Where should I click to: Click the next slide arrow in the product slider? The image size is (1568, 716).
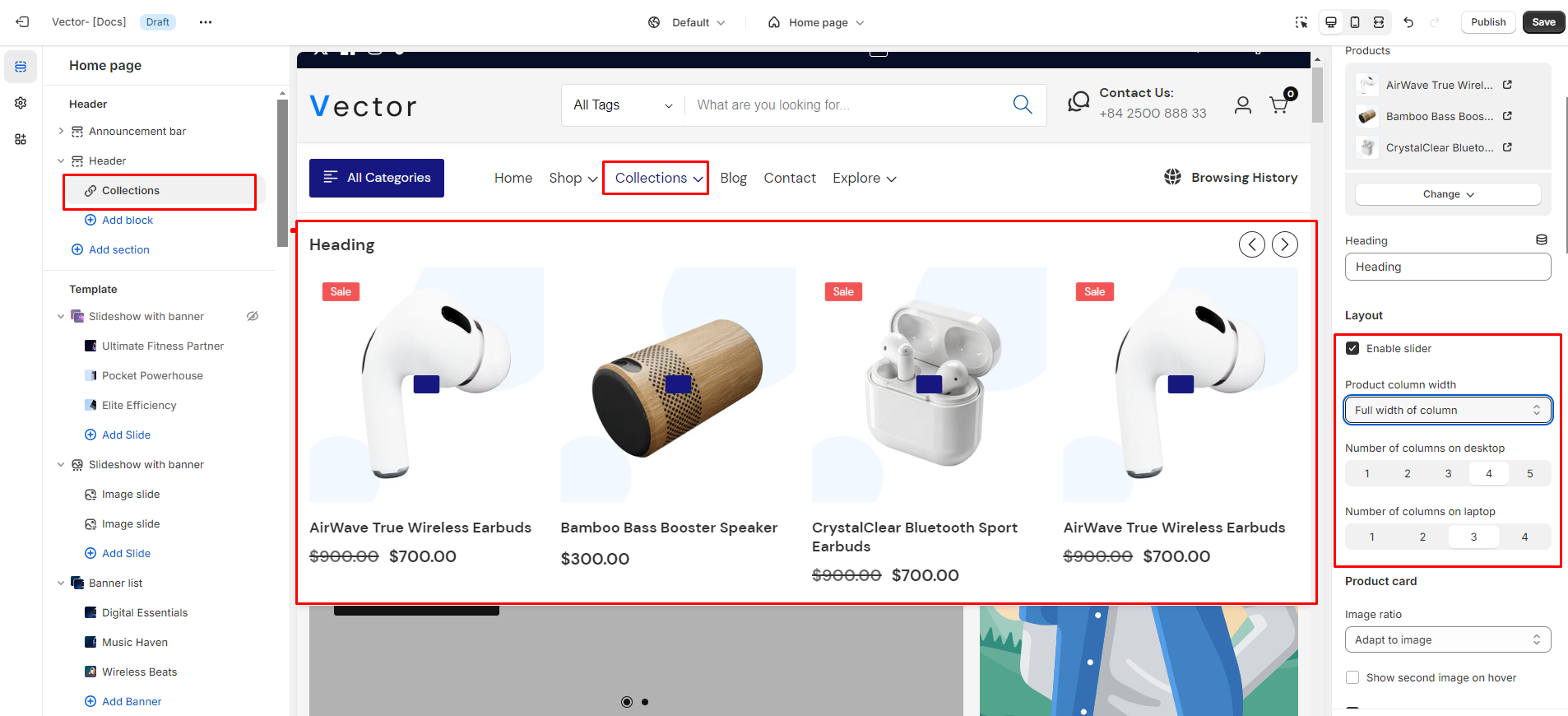point(1284,244)
